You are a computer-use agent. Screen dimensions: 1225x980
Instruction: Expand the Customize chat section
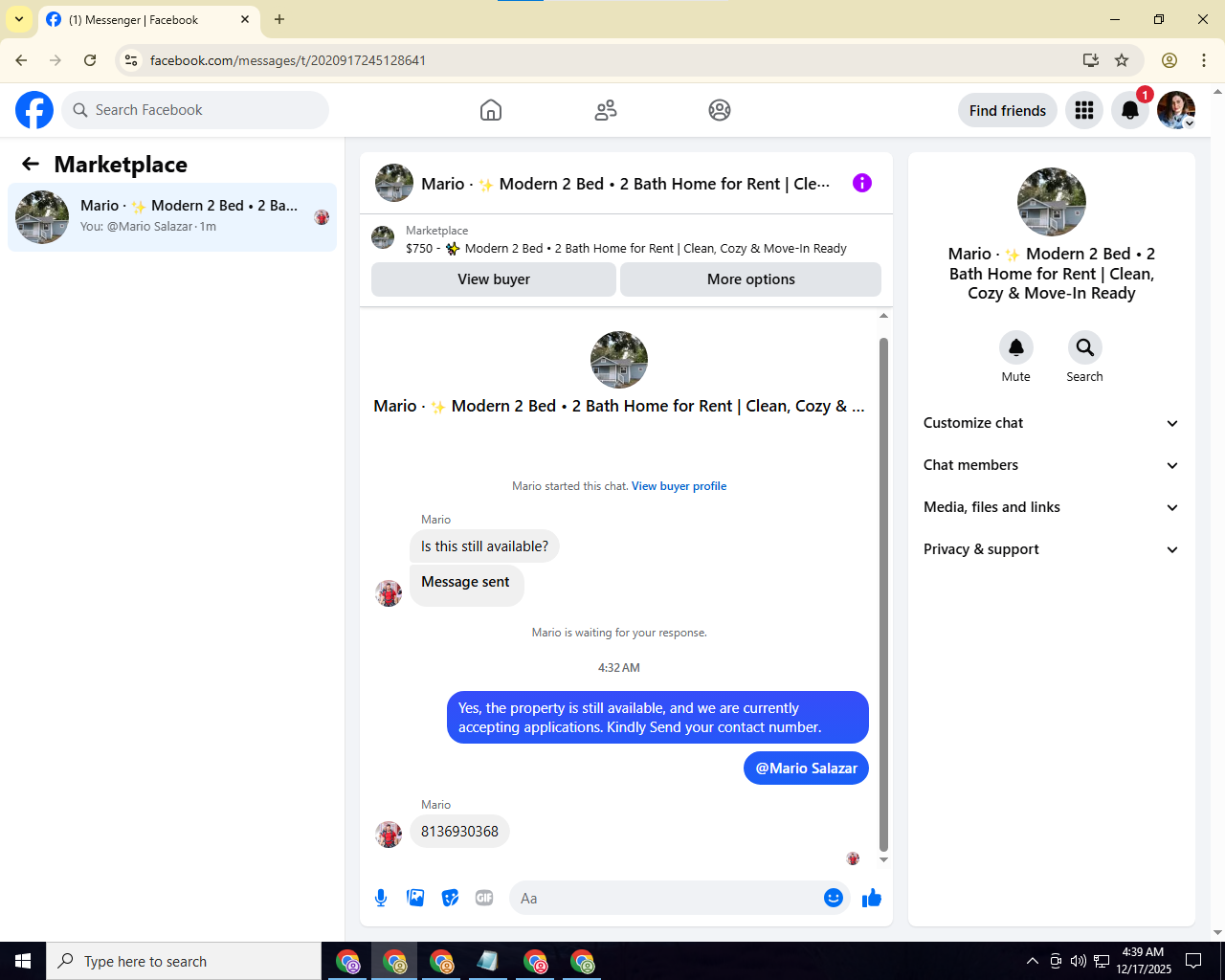pyautogui.click(x=1051, y=423)
